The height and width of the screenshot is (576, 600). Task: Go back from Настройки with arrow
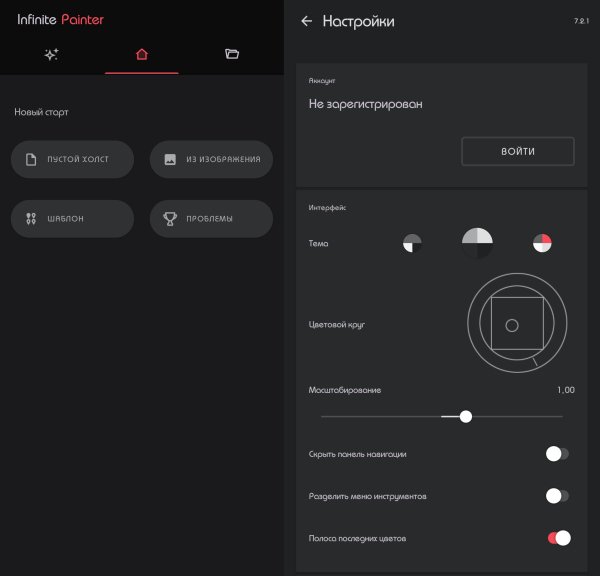coord(307,21)
